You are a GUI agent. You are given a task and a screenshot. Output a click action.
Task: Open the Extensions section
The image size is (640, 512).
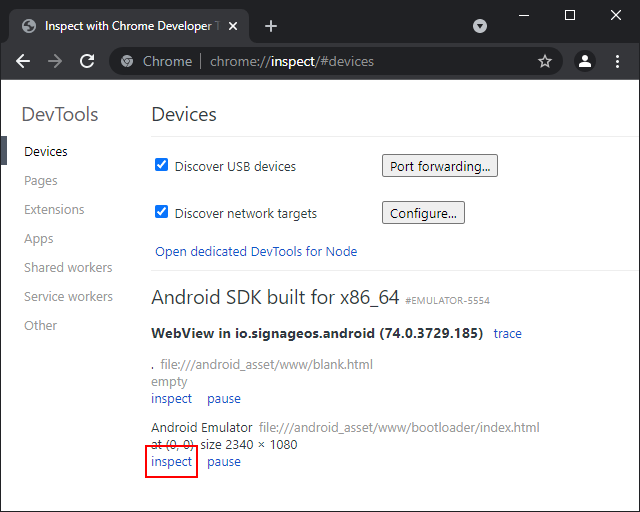click(54, 209)
